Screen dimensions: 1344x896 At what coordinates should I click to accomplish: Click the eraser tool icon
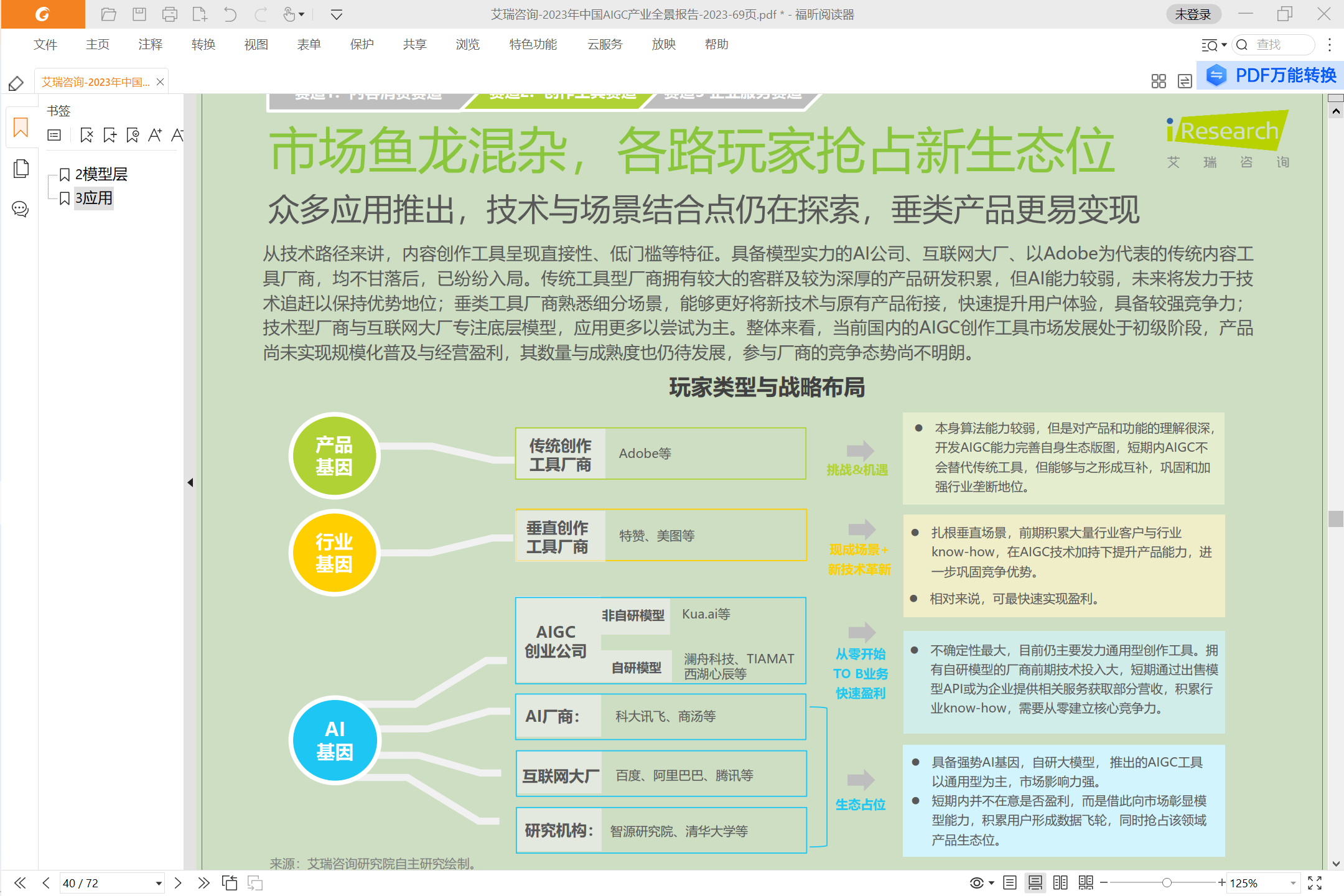(x=16, y=83)
